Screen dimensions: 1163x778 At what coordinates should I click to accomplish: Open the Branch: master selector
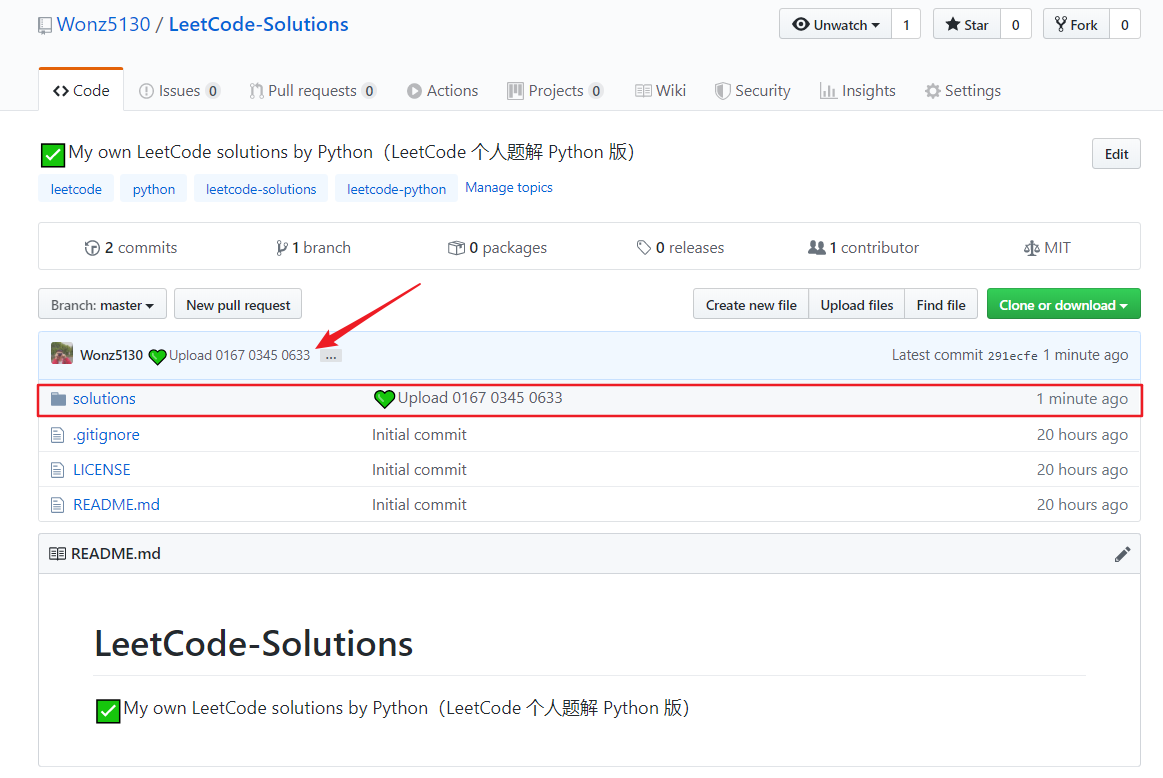click(x=102, y=305)
